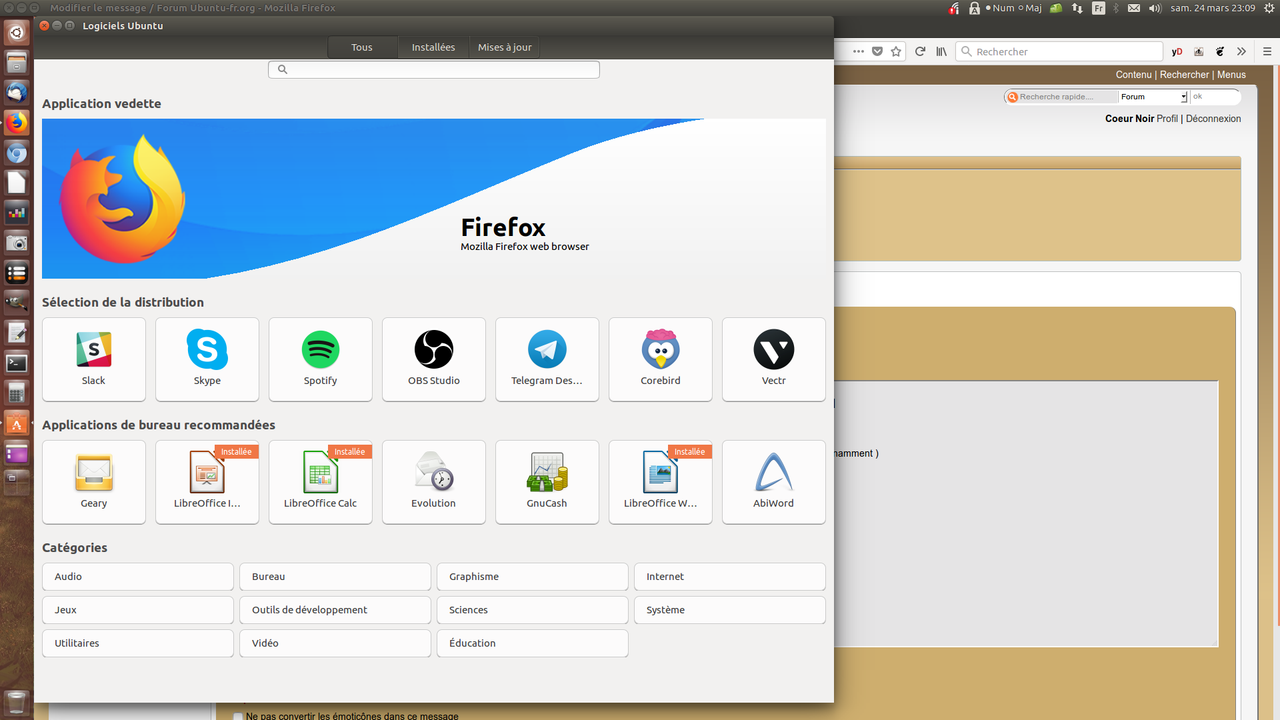Expand the Forum search scope dropdown
Viewport: 1280px width, 720px height.
tap(1153, 97)
